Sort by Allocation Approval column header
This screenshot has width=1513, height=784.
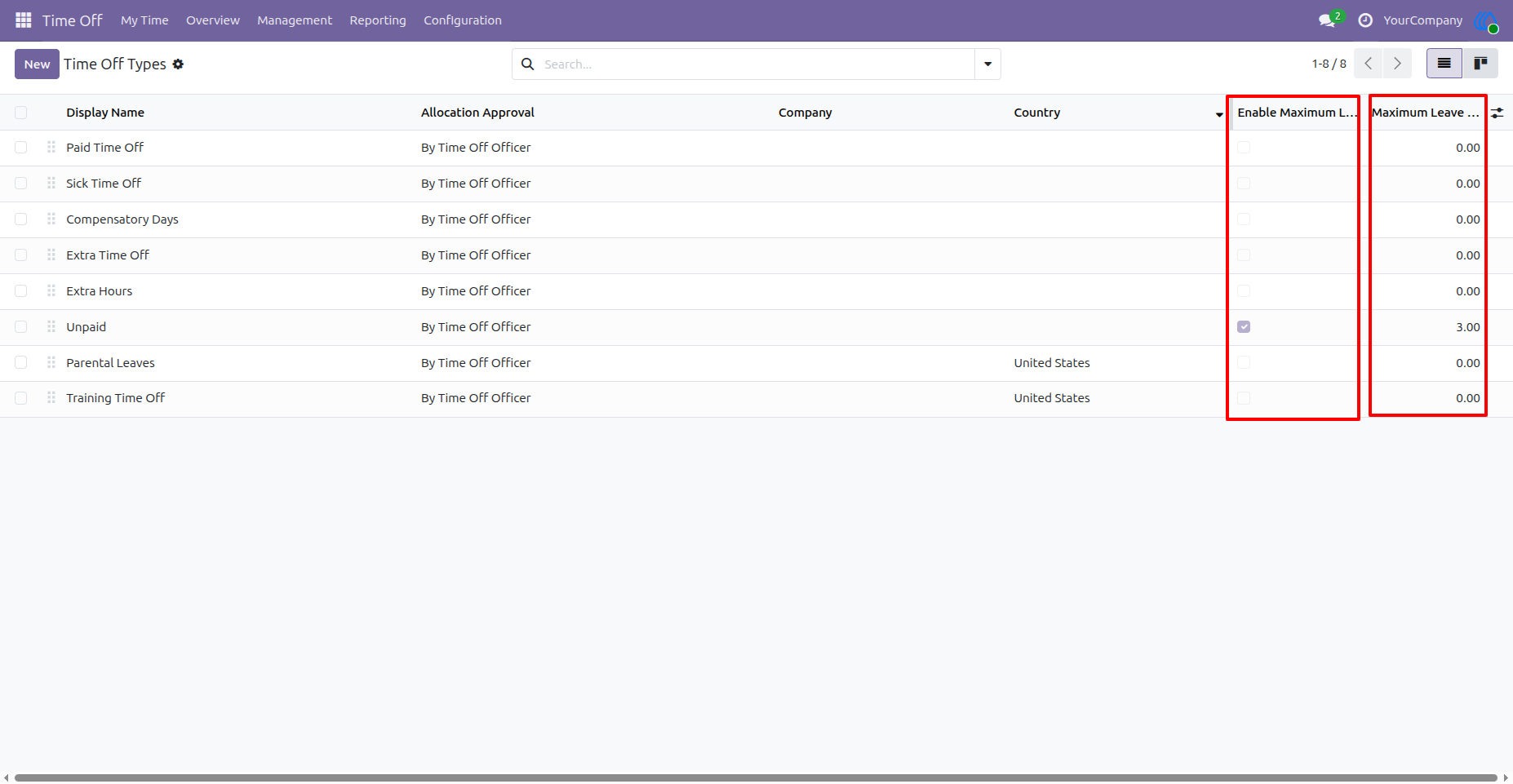[x=477, y=113]
